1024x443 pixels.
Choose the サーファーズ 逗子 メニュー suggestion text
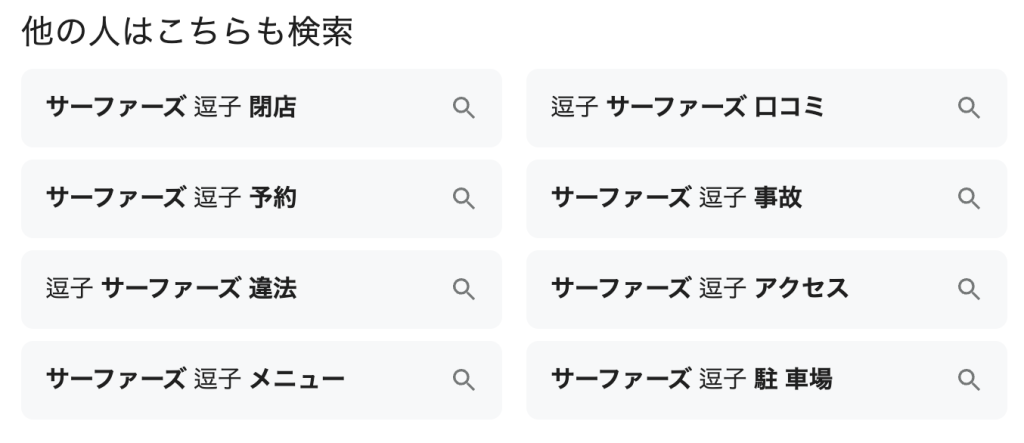point(195,380)
